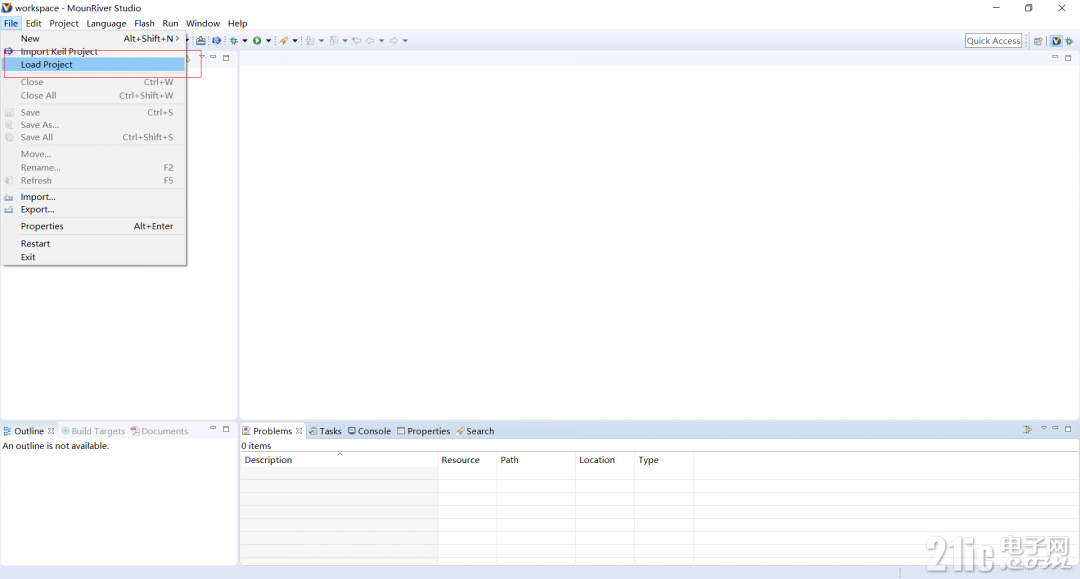Expand the Forward history dropdown arrow
Image resolution: width=1080 pixels, height=579 pixels.
pos(405,41)
